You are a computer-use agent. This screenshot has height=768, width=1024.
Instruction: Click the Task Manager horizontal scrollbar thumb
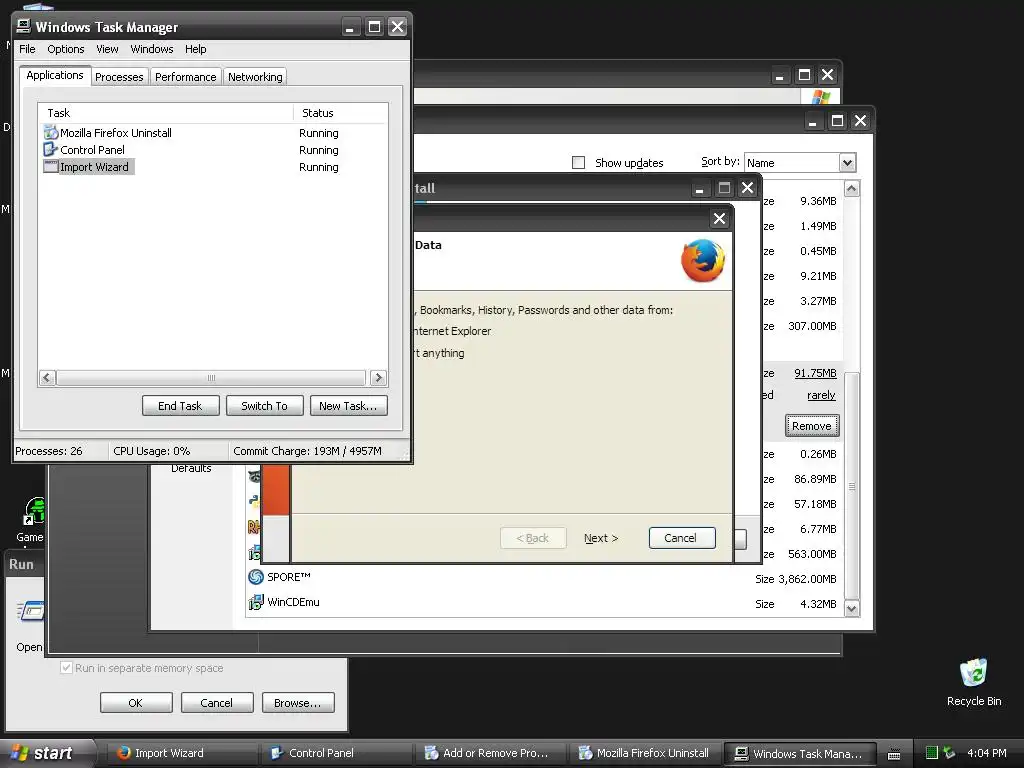[211, 377]
